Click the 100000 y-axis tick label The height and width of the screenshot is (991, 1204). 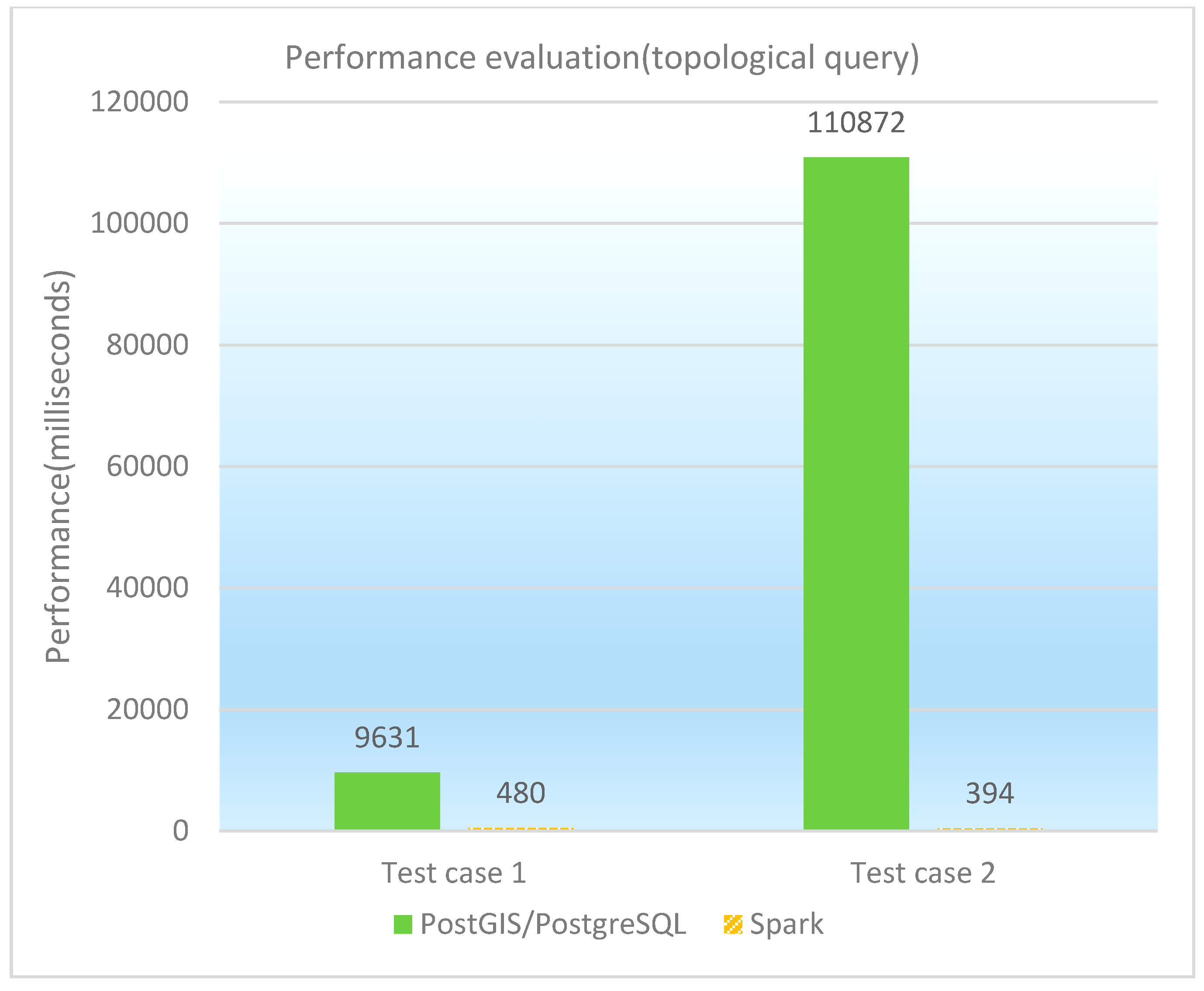[139, 223]
